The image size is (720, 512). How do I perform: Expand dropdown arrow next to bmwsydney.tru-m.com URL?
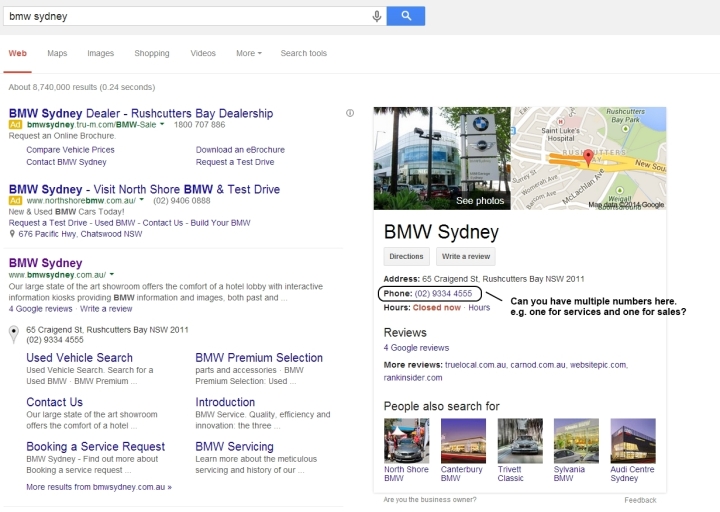pos(162,124)
